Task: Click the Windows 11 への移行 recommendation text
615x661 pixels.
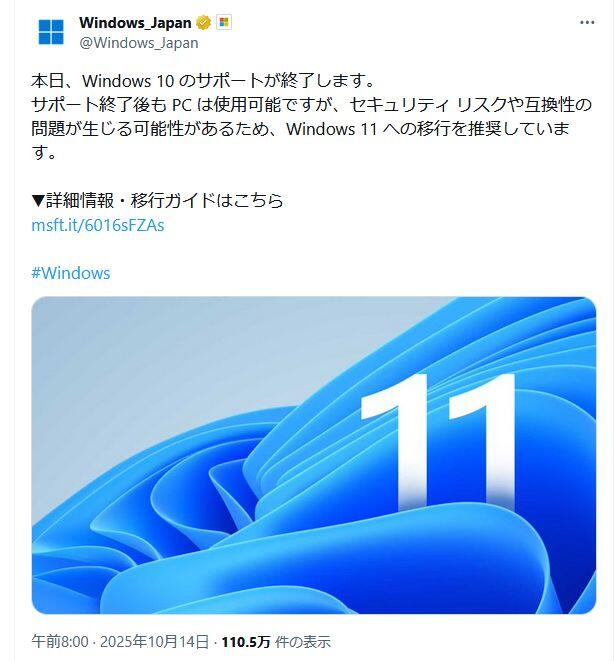Action: tap(428, 129)
